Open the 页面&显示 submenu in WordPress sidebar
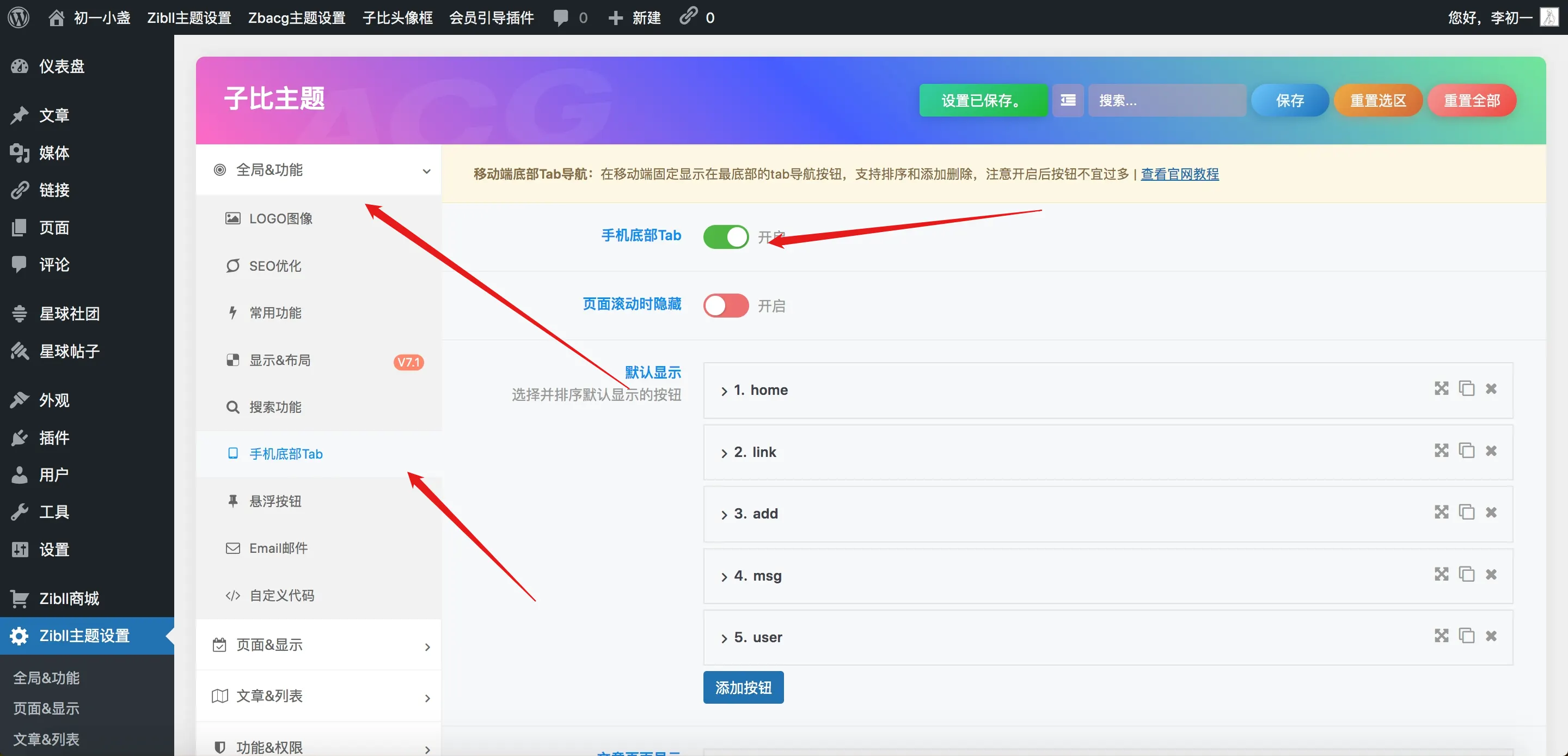The height and width of the screenshot is (756, 1568). [x=46, y=709]
